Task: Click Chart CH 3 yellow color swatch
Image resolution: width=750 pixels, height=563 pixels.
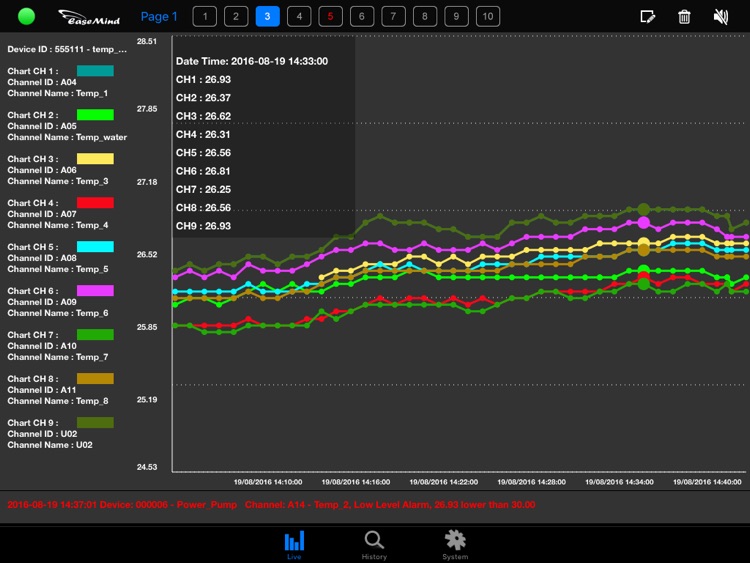Action: [95, 159]
